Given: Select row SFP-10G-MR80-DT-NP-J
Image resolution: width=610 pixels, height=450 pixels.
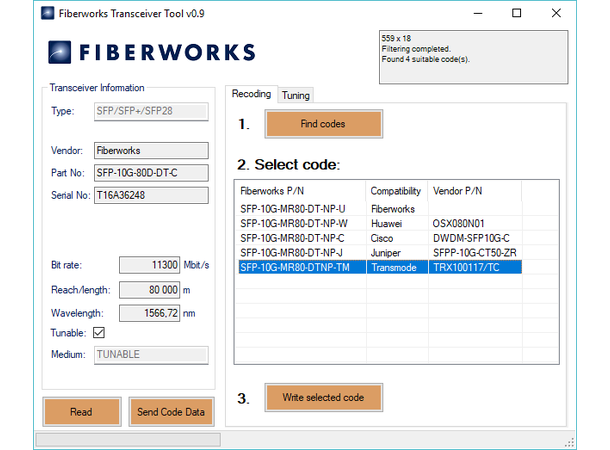Looking at the screenshot, I should coord(380,253).
